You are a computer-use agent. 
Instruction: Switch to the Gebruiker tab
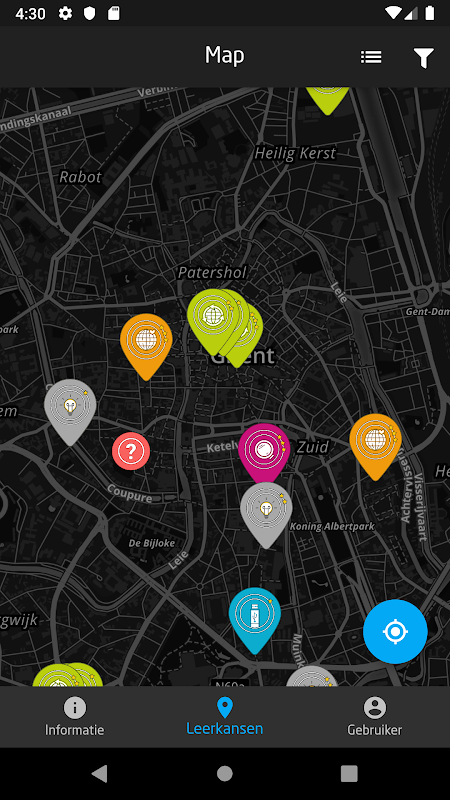pyautogui.click(x=375, y=717)
